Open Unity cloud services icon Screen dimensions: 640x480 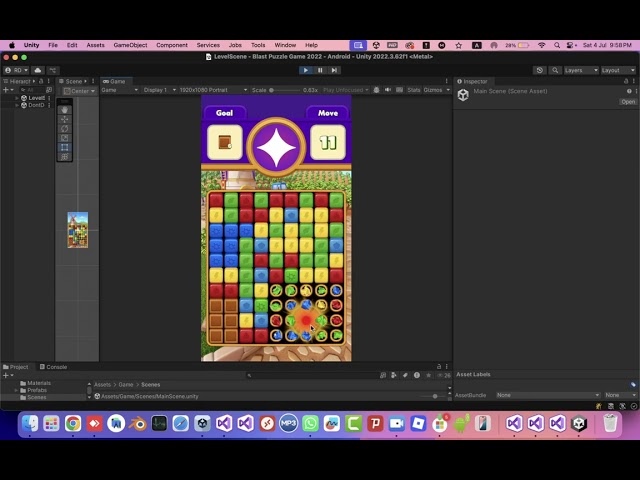(38, 70)
